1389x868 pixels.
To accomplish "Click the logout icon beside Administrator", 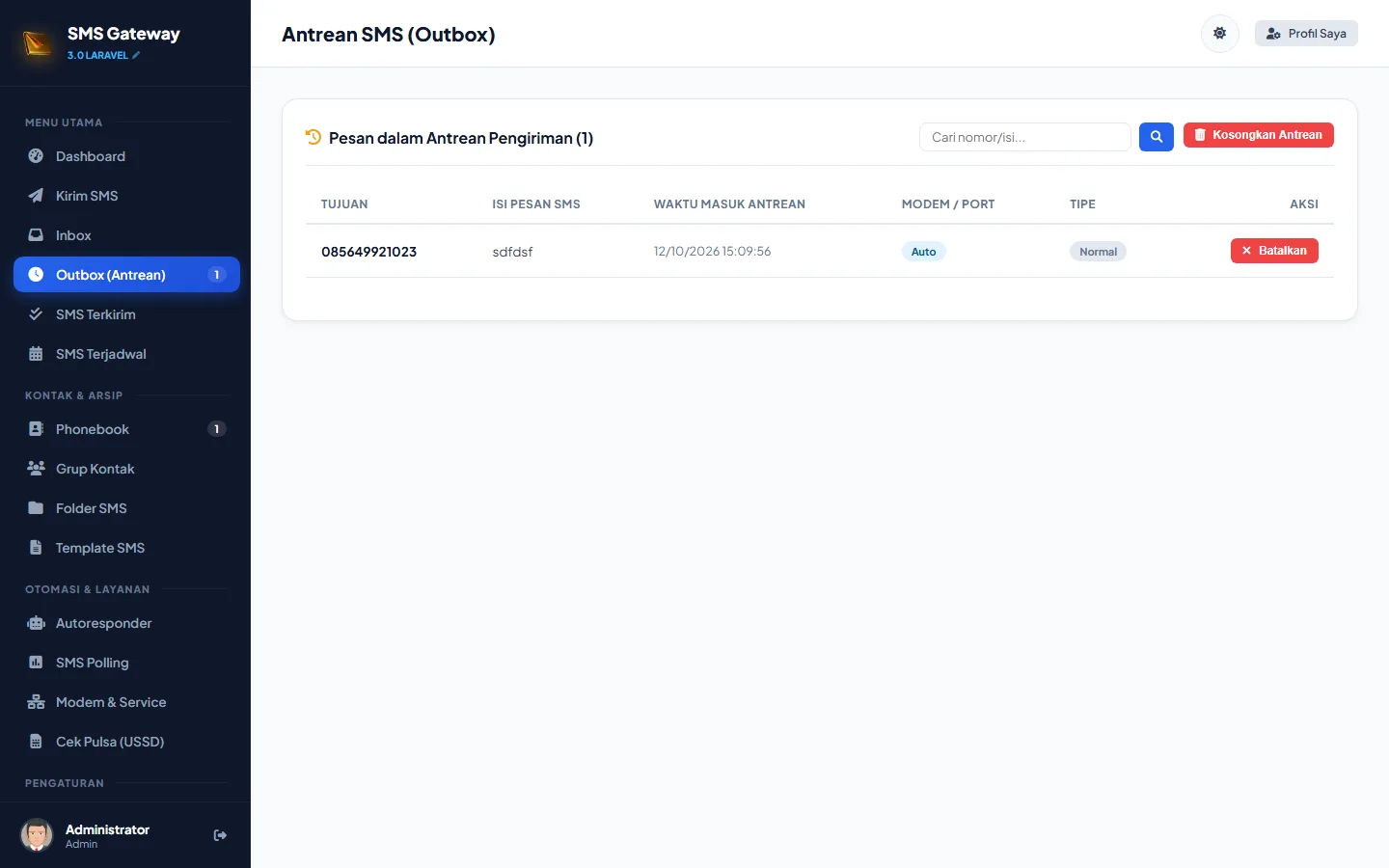I will point(220,835).
